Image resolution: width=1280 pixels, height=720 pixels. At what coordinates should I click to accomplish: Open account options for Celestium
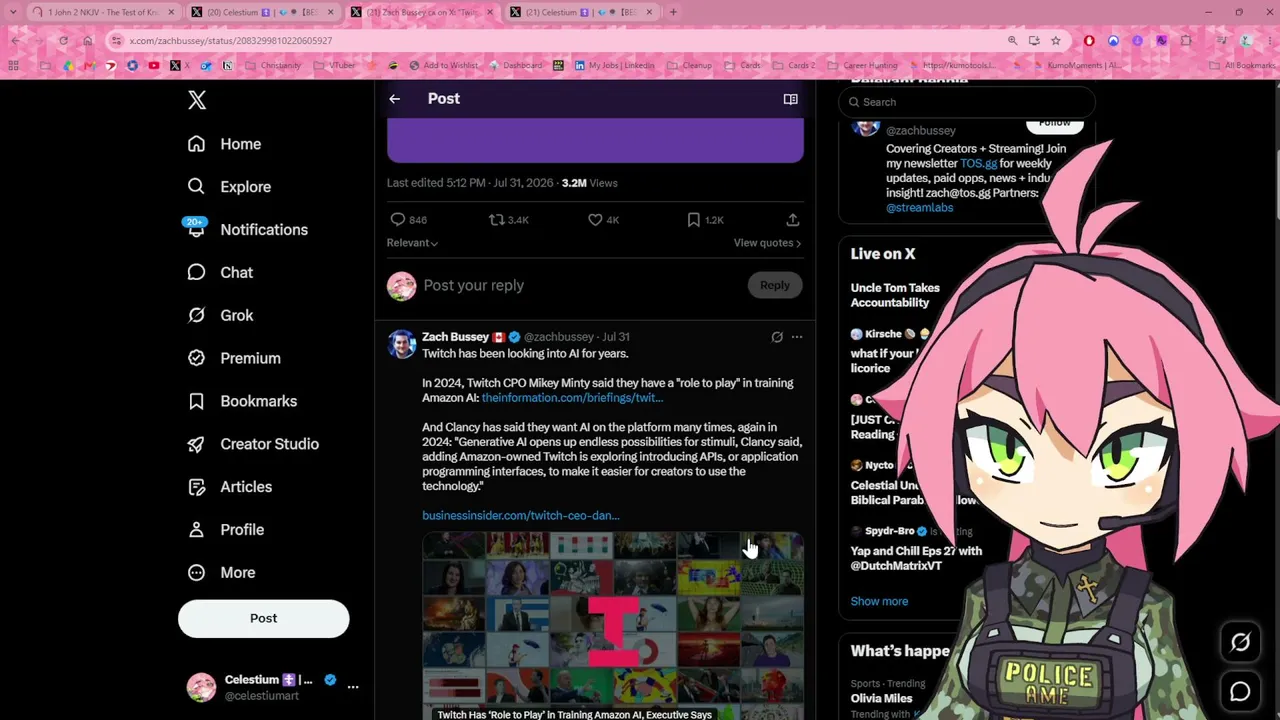[352, 687]
